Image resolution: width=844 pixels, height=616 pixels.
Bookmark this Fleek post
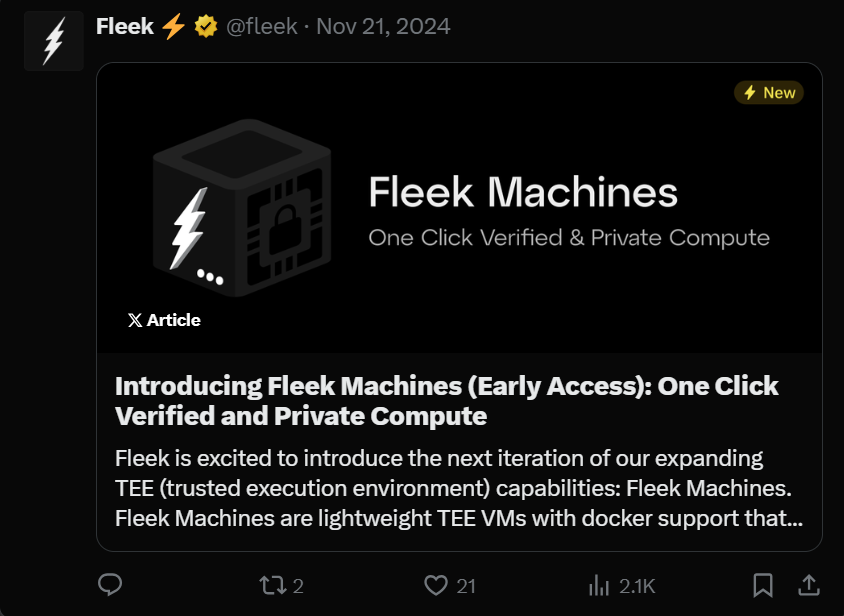[x=762, y=585]
